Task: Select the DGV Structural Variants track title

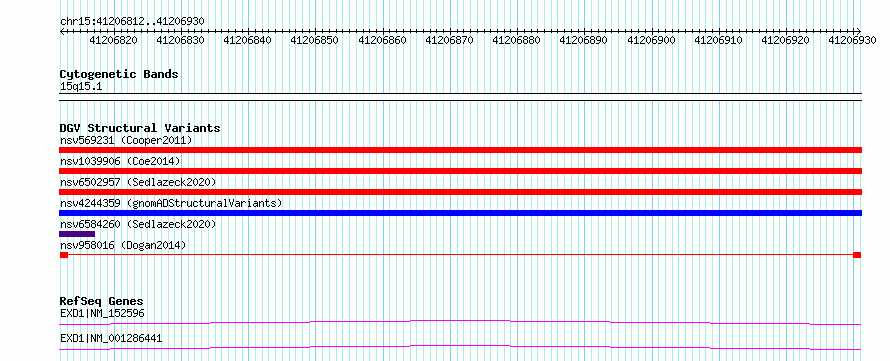Action: (x=140, y=128)
